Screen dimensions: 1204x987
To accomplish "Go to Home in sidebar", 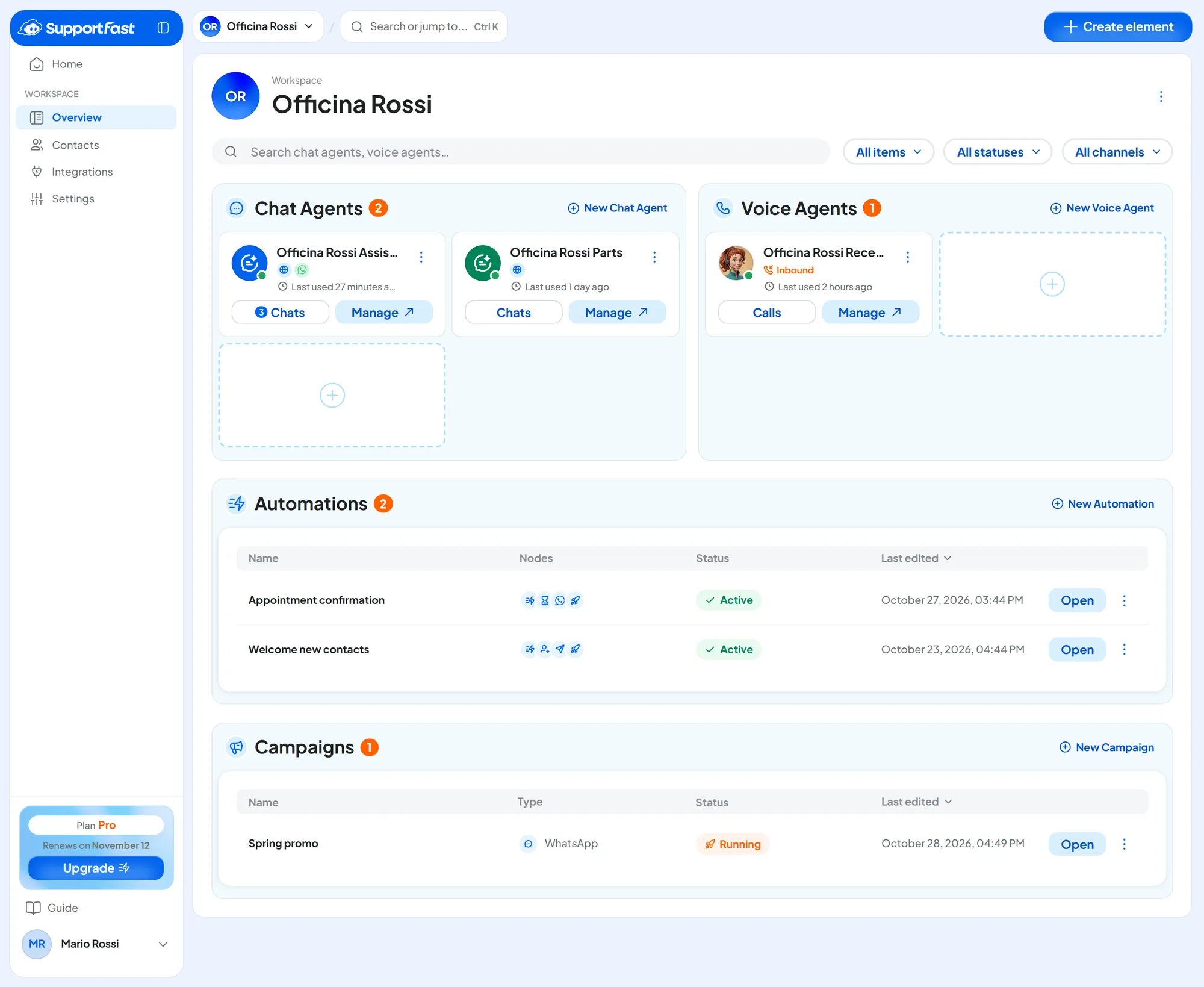I will coord(96,64).
